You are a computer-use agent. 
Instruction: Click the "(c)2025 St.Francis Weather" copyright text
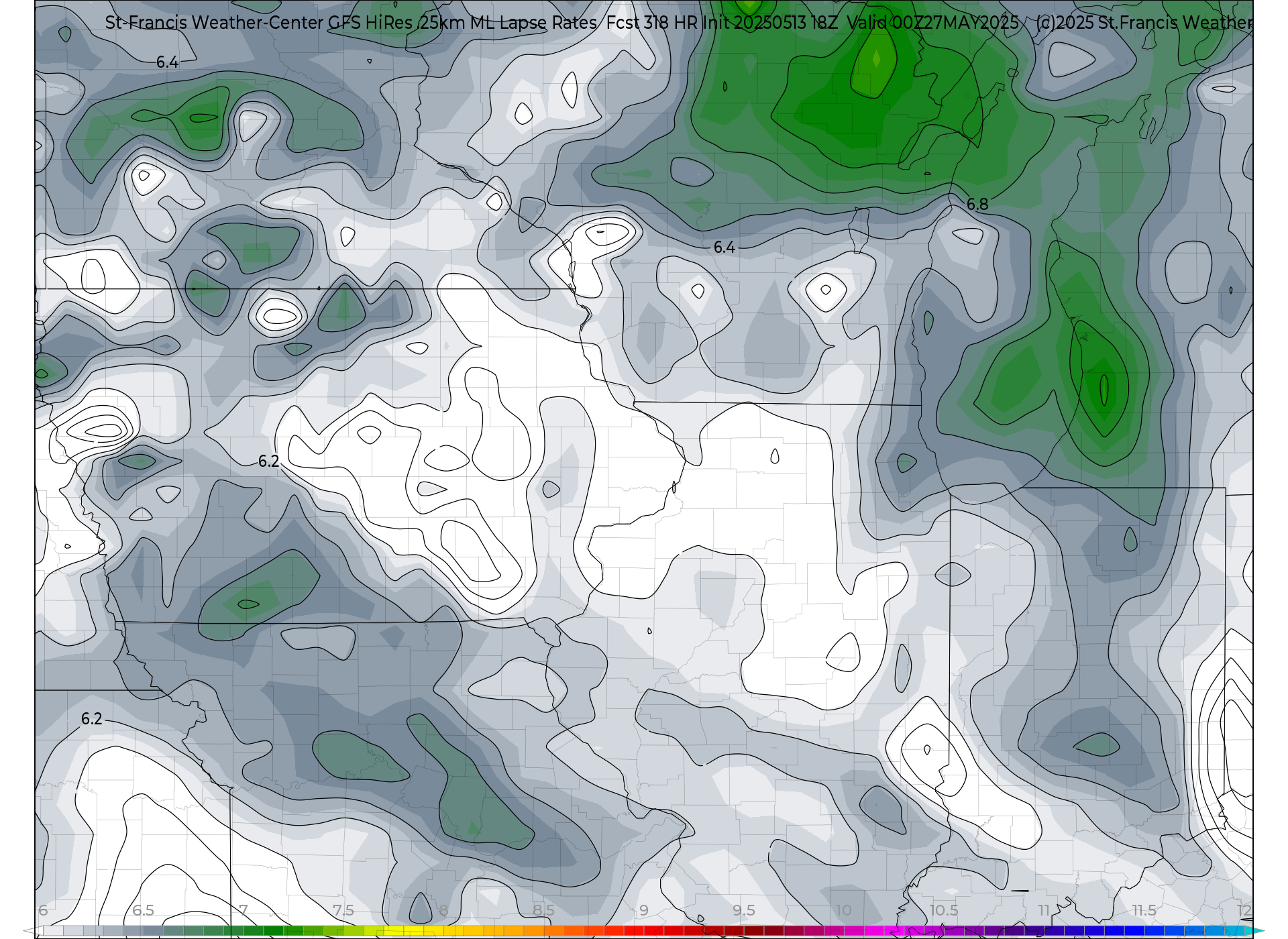(x=1144, y=23)
